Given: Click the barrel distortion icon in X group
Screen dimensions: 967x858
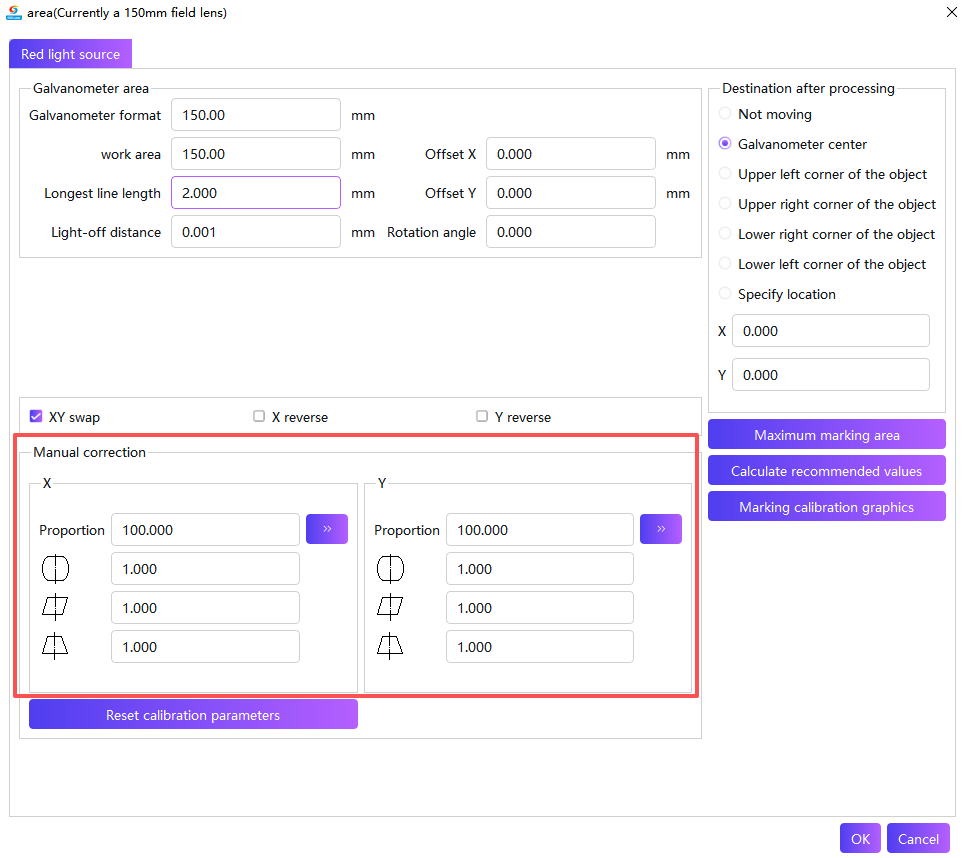Looking at the screenshot, I should 56,569.
